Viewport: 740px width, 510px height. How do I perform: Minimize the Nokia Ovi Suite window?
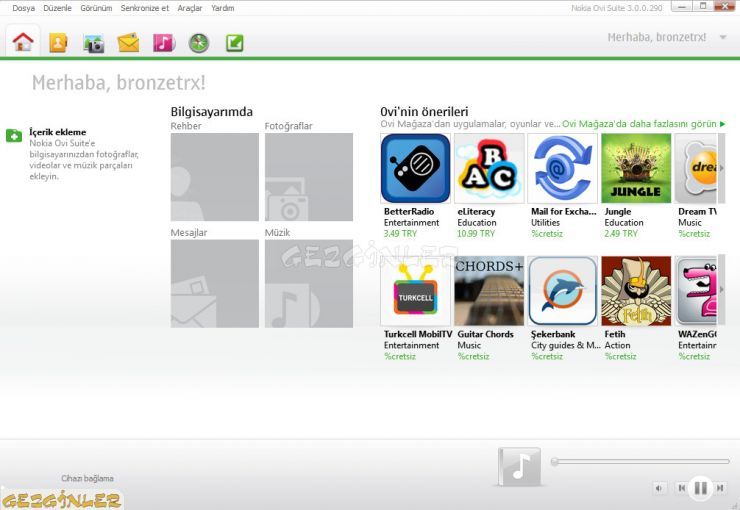(x=681, y=6)
